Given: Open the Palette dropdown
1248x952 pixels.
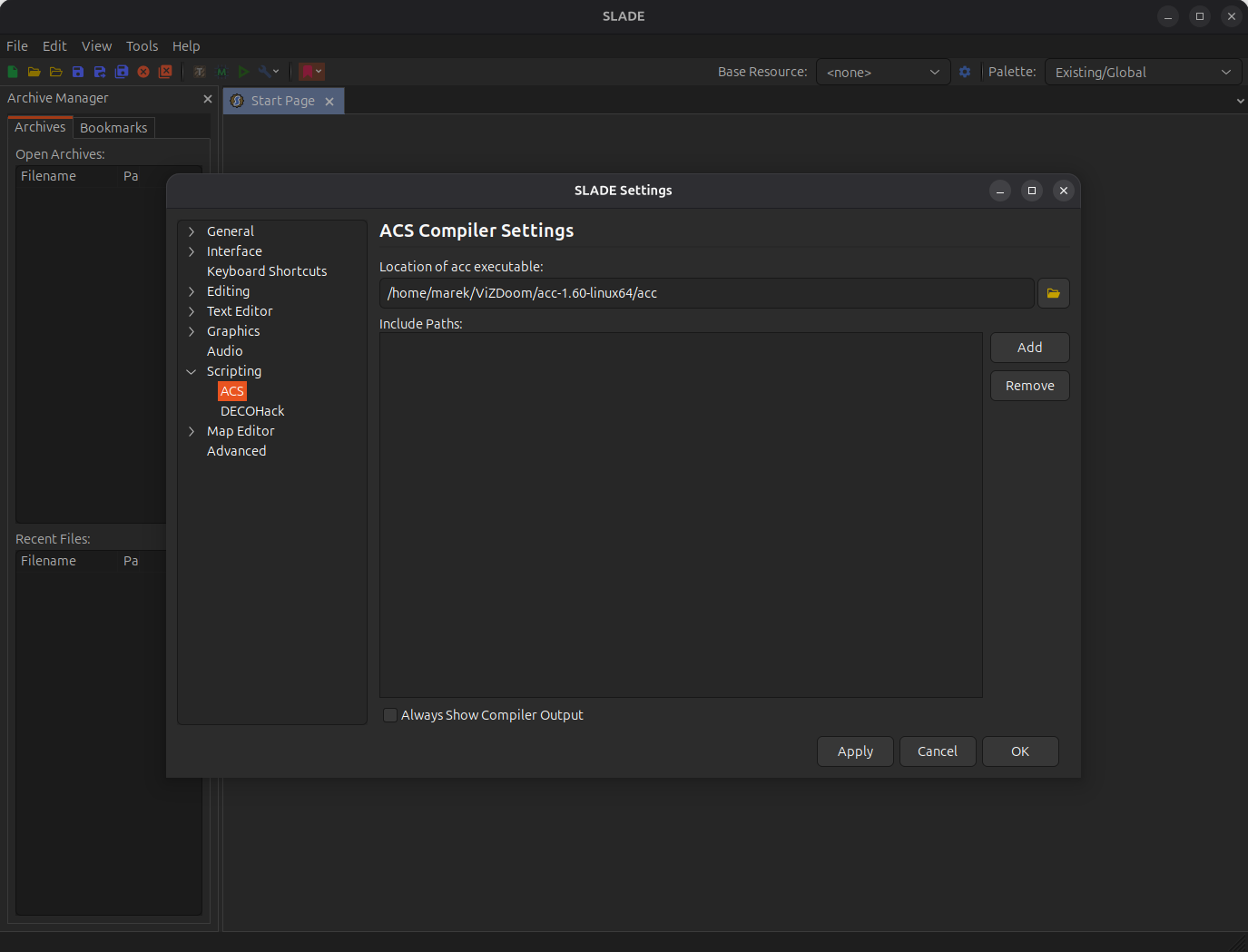Looking at the screenshot, I should pos(1143,72).
